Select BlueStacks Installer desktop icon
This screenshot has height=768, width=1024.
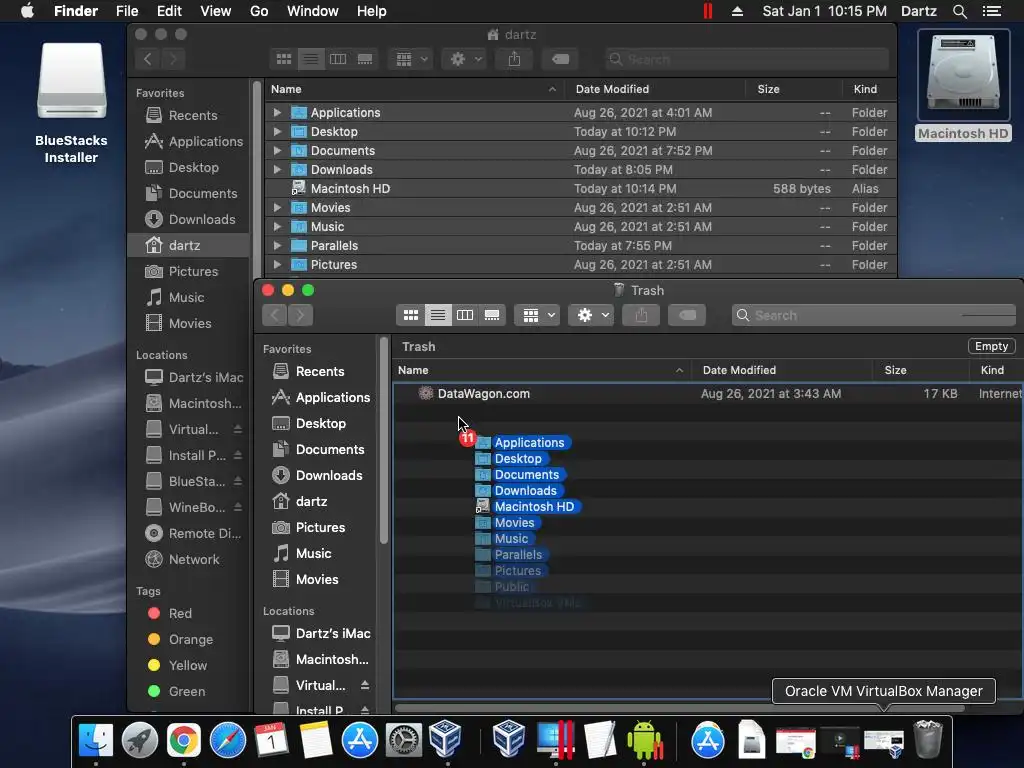click(71, 103)
